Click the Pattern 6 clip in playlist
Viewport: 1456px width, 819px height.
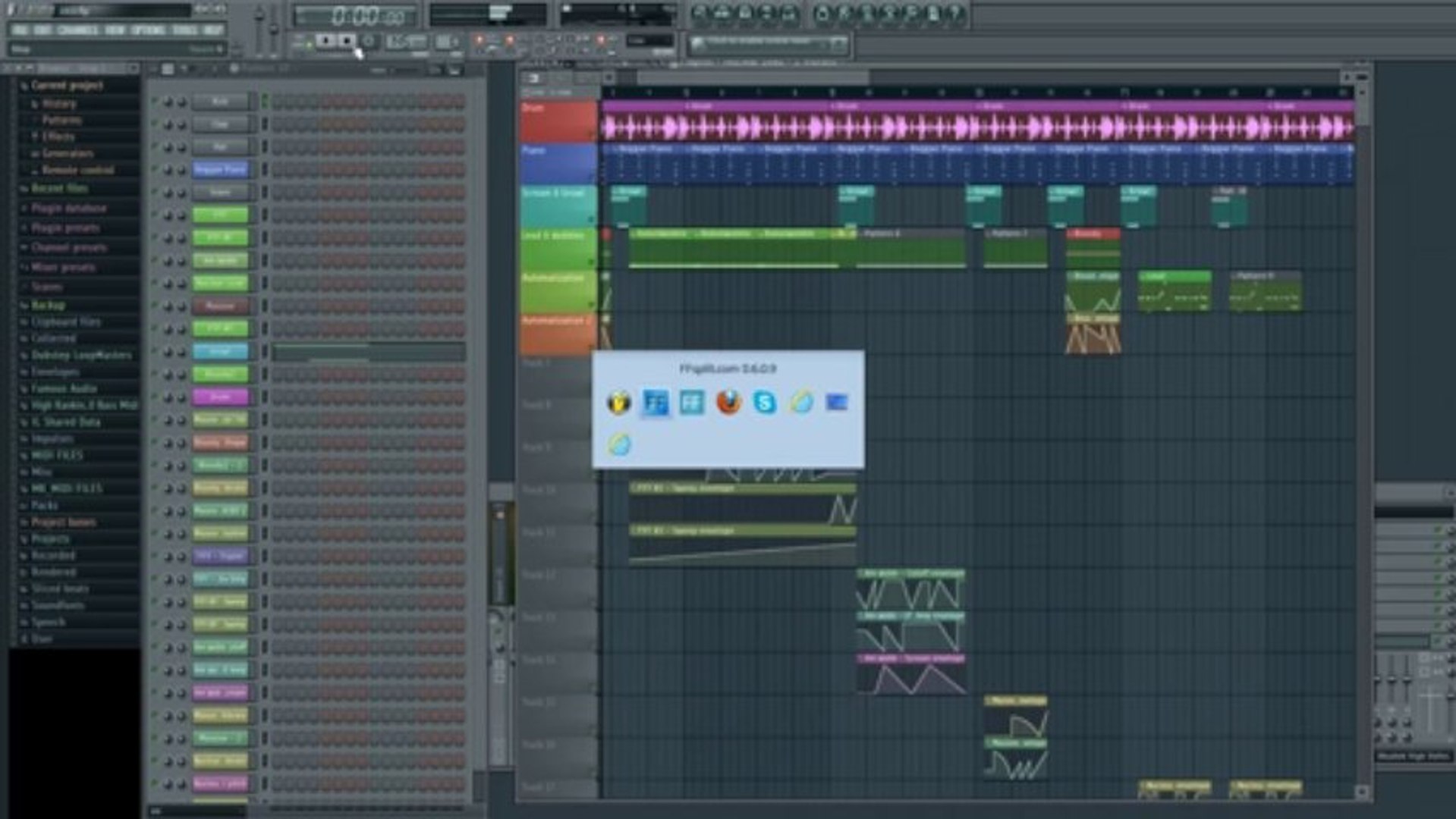(912, 248)
